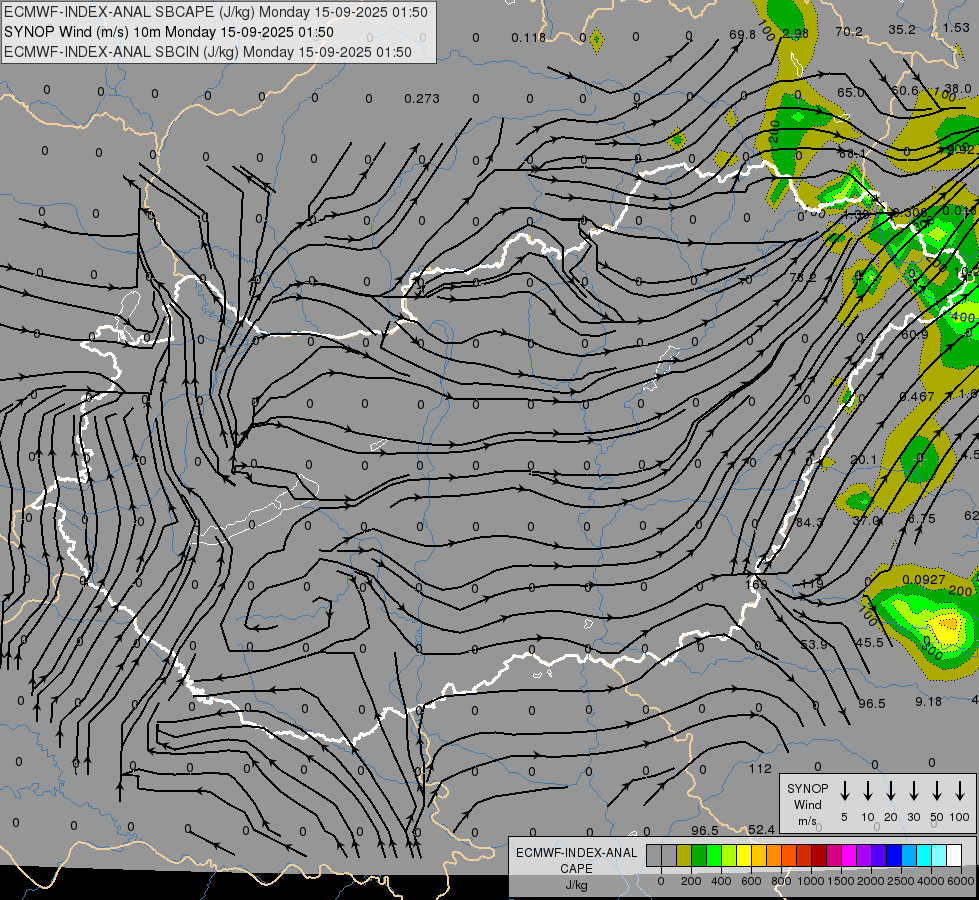
Task: Click the '53.9' value on the map
Action: point(814,645)
